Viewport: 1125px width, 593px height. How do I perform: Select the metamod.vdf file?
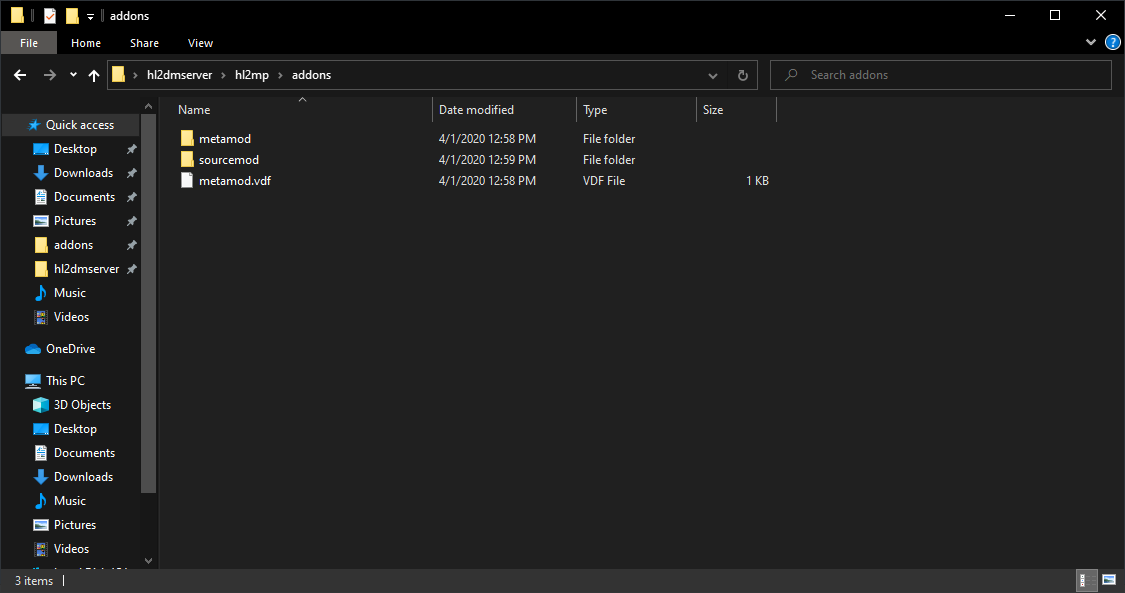[234, 181]
